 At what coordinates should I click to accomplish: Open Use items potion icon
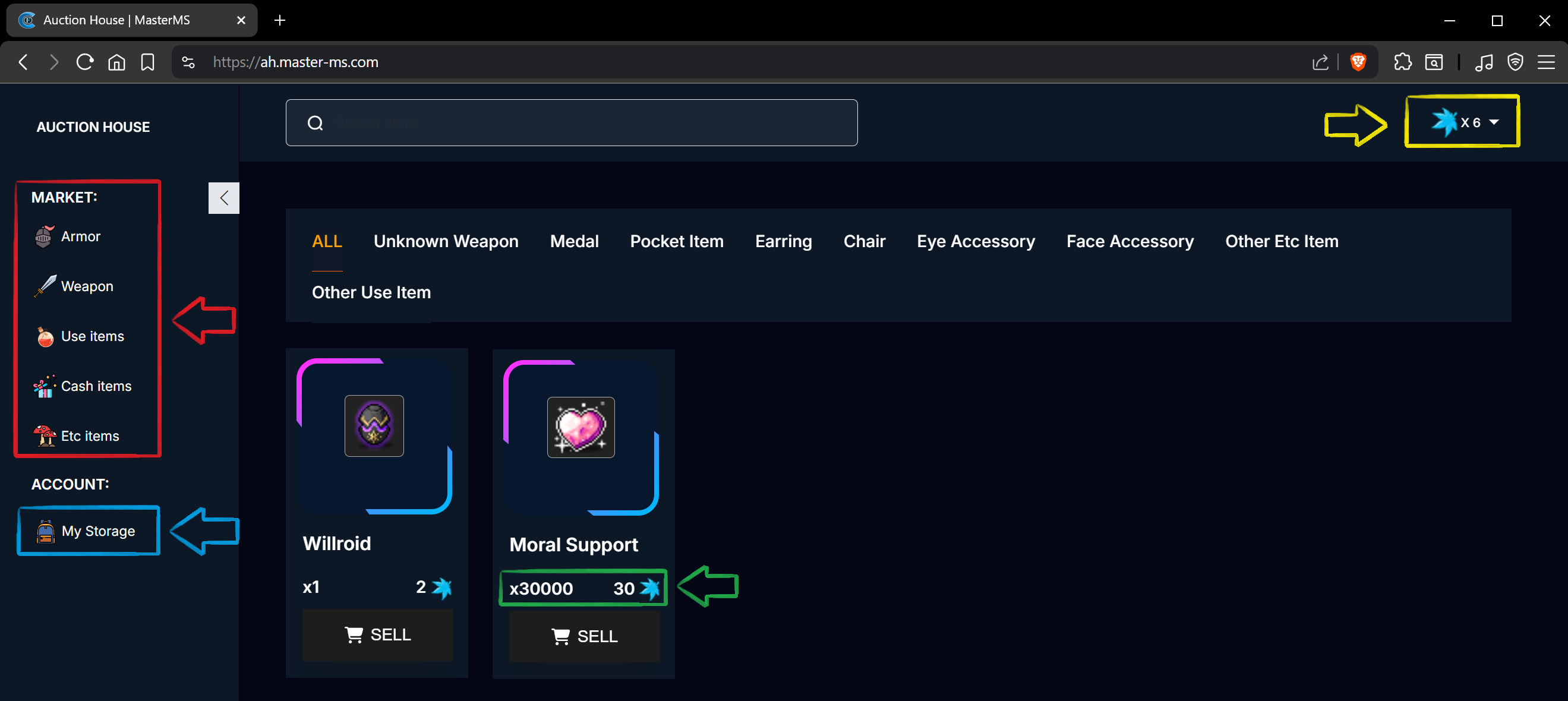45,336
